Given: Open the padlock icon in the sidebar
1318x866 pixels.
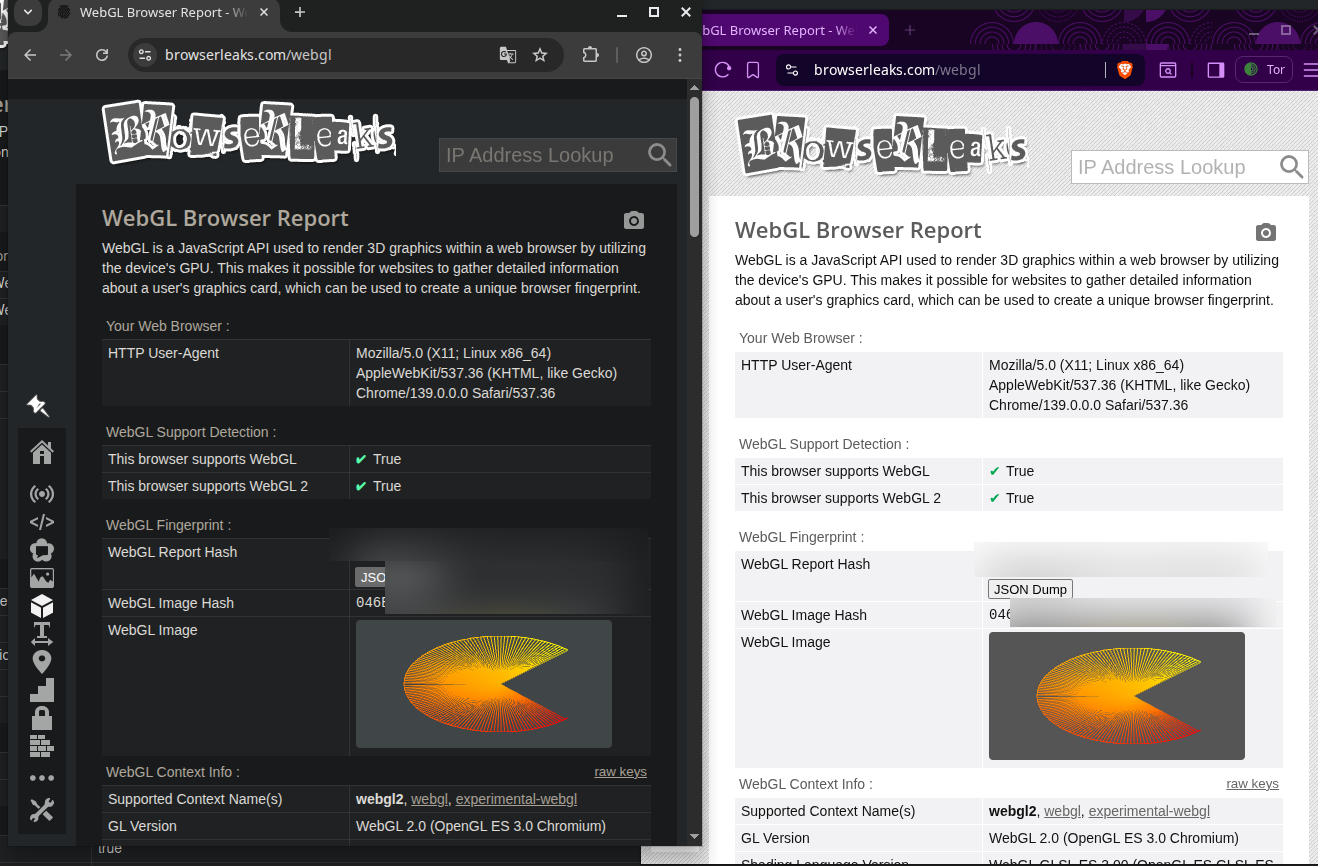Looking at the screenshot, I should click(42, 717).
